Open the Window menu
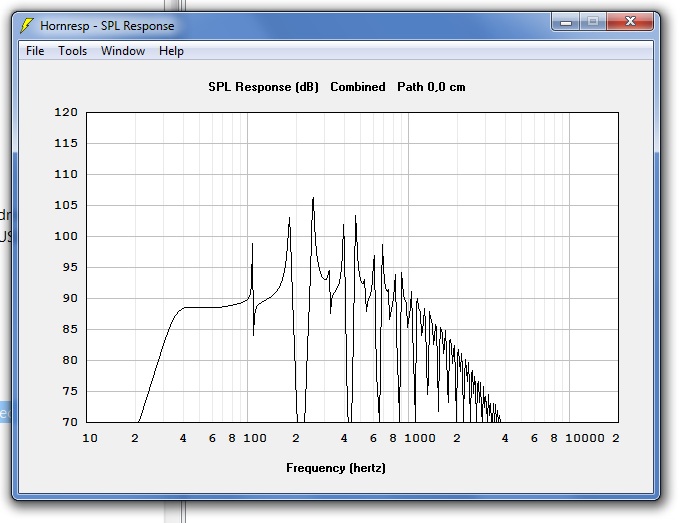Viewport: 680px width, 523px height. click(x=123, y=51)
